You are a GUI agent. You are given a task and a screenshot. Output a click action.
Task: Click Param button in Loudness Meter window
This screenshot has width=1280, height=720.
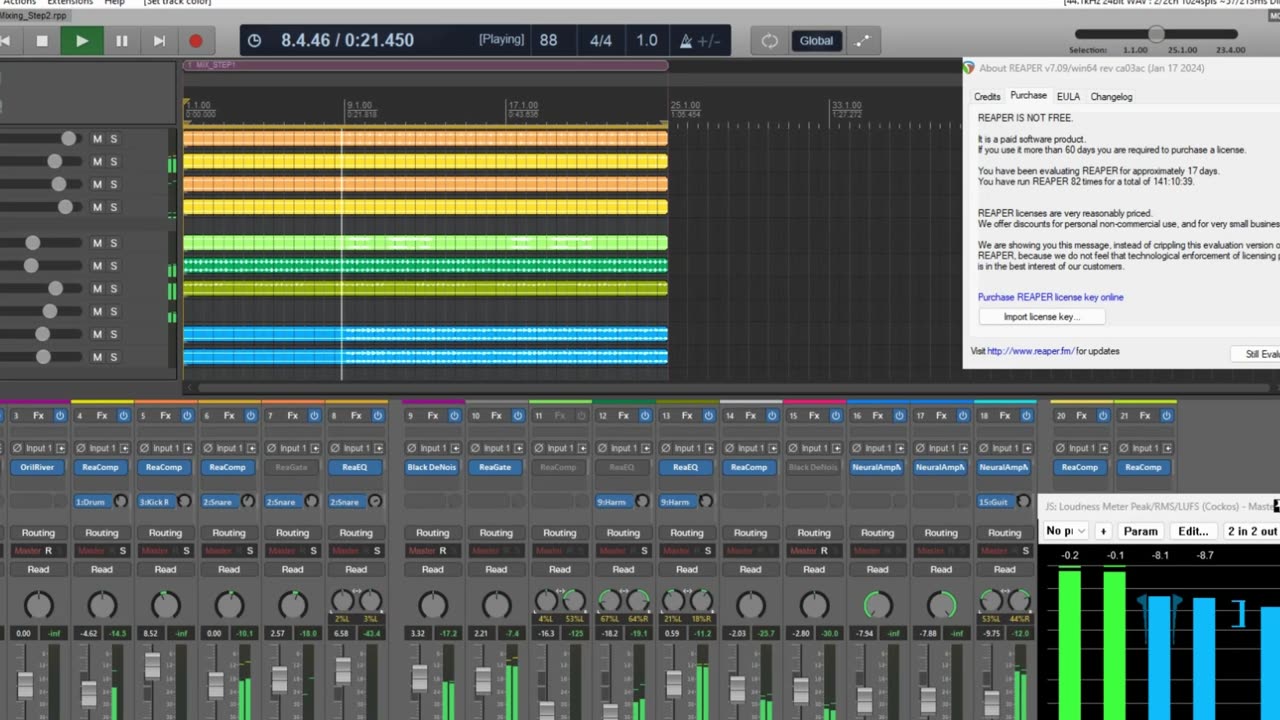1140,531
